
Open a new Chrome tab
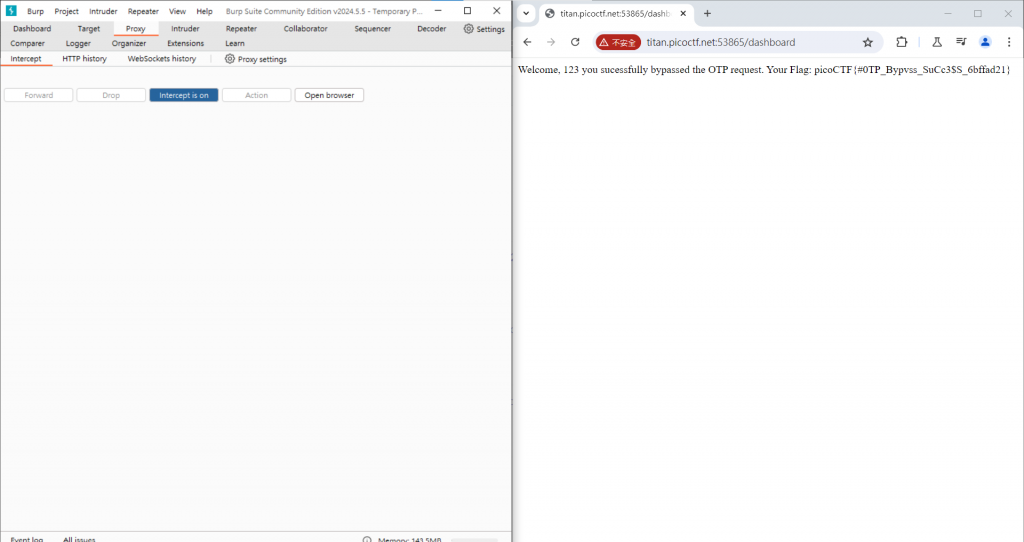click(x=707, y=13)
